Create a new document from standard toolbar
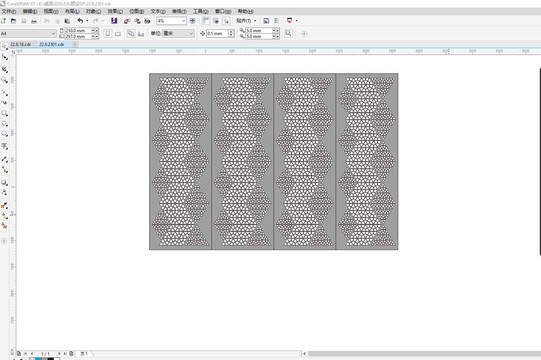Screen dimensions: 541x360 (3, 21)
